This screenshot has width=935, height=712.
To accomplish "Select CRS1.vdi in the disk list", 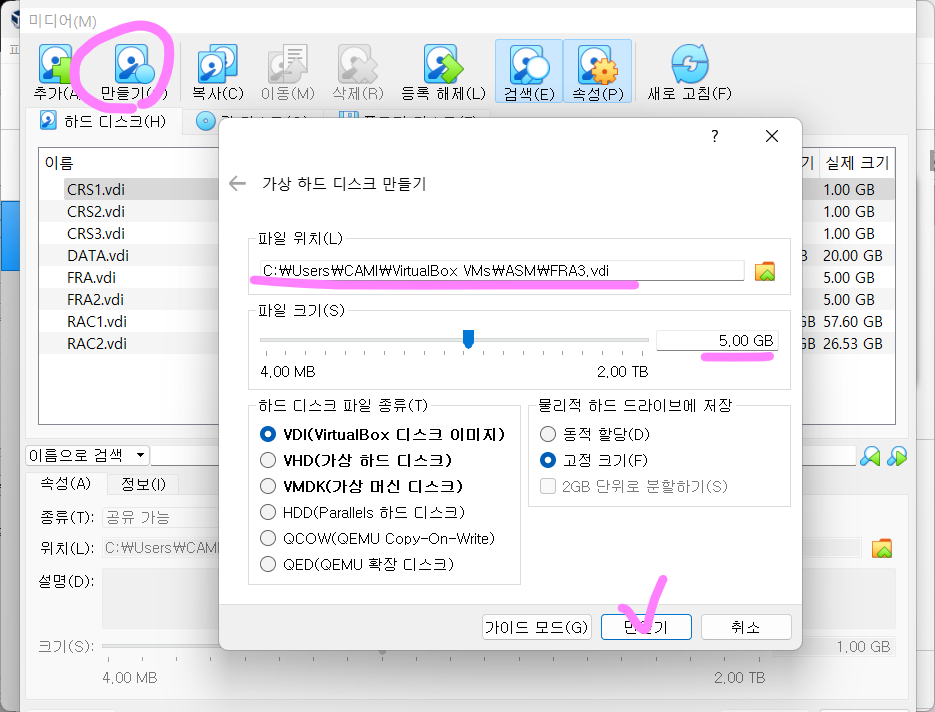I will [x=96, y=190].
